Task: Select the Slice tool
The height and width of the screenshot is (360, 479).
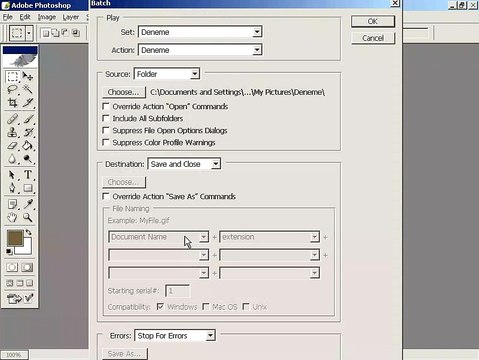Action: click(x=28, y=103)
